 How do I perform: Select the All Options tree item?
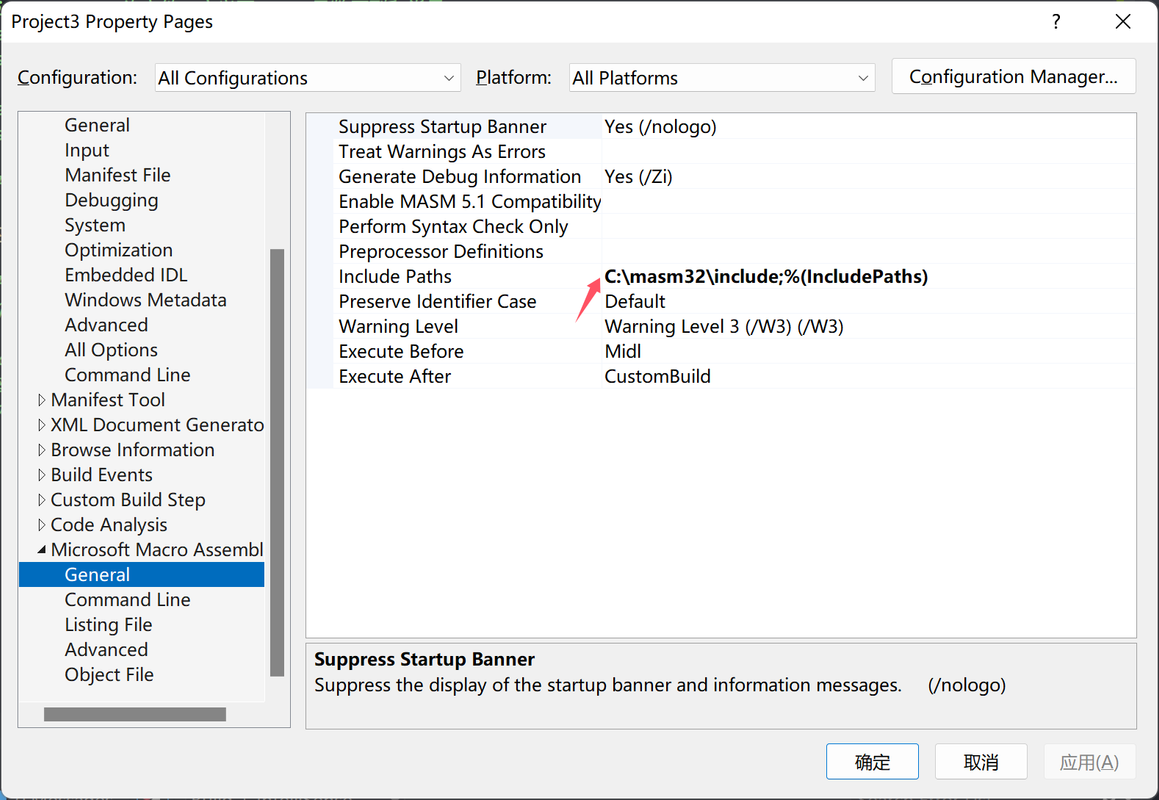(111, 350)
